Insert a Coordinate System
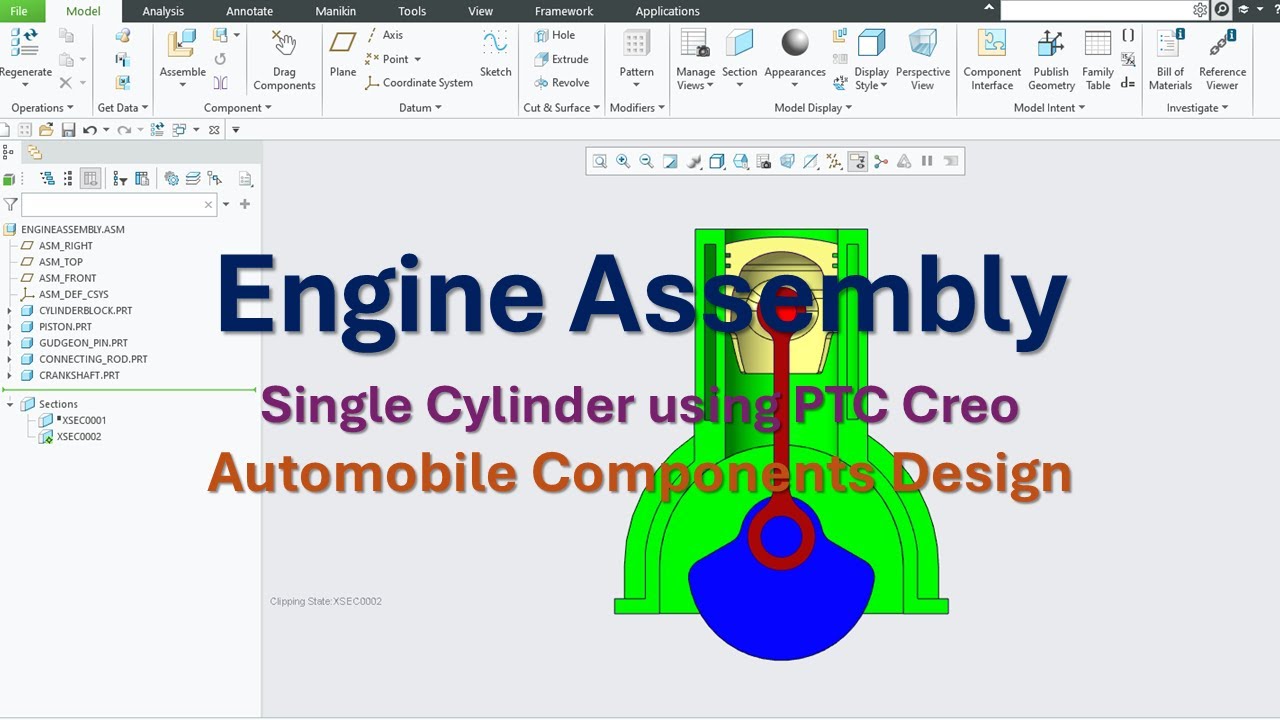The image size is (1280, 720). pos(418,83)
